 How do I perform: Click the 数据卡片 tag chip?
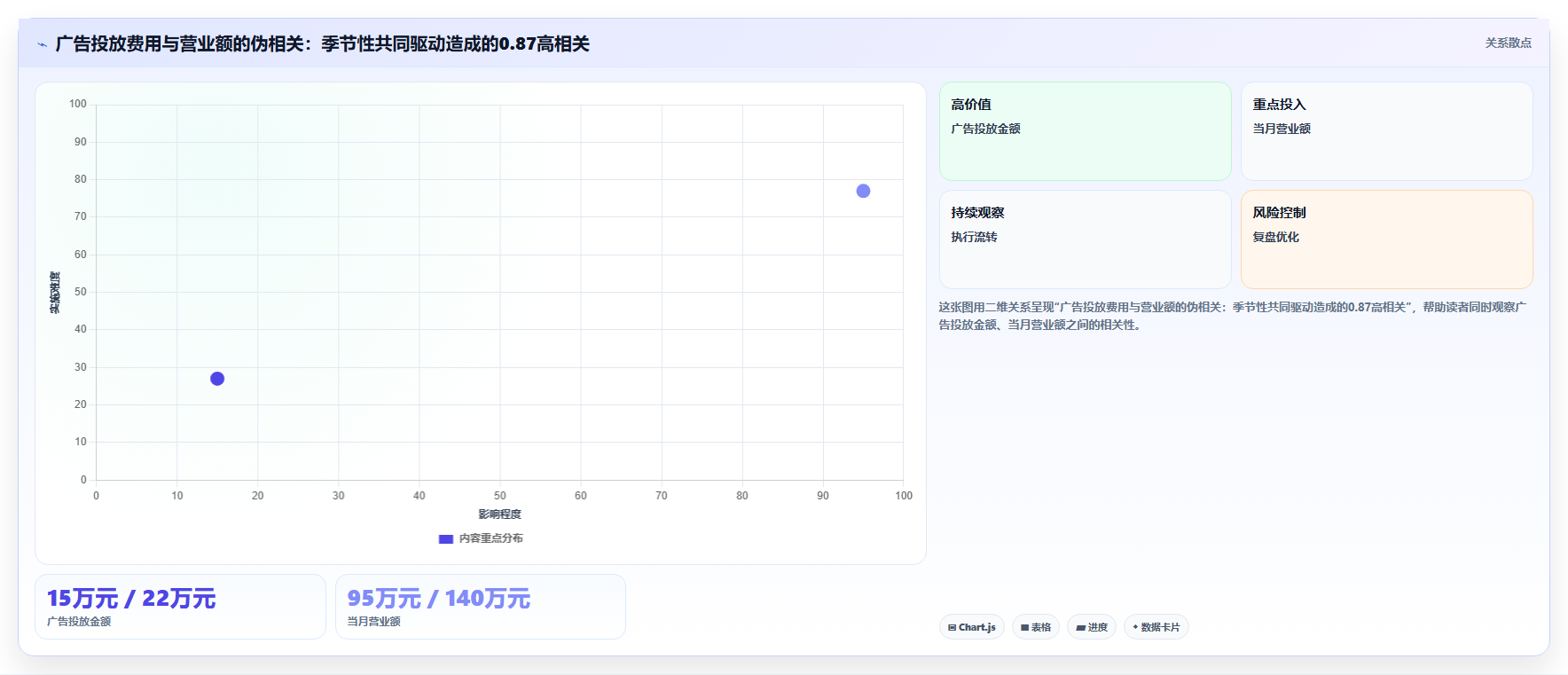[x=1156, y=627]
